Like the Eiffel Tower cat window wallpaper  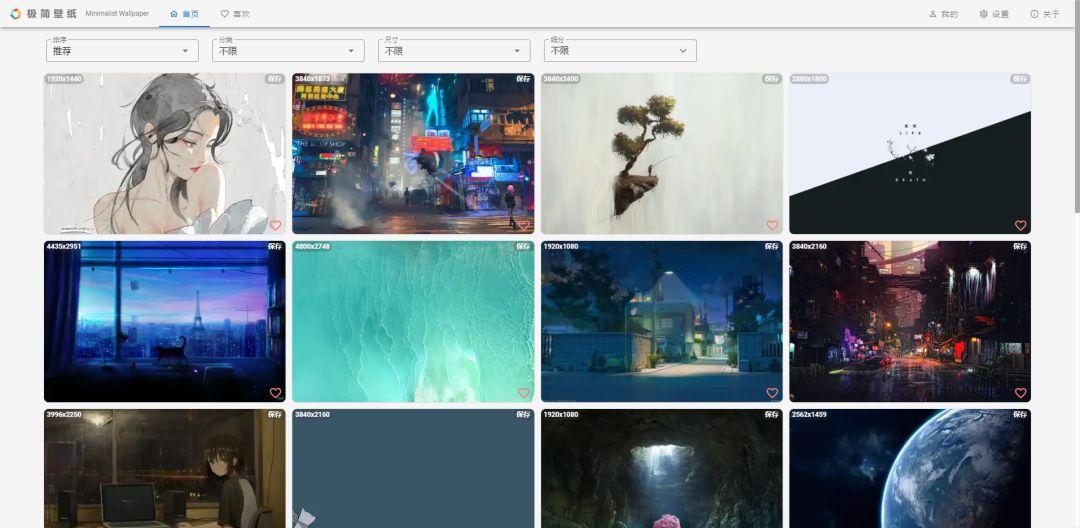(x=276, y=393)
